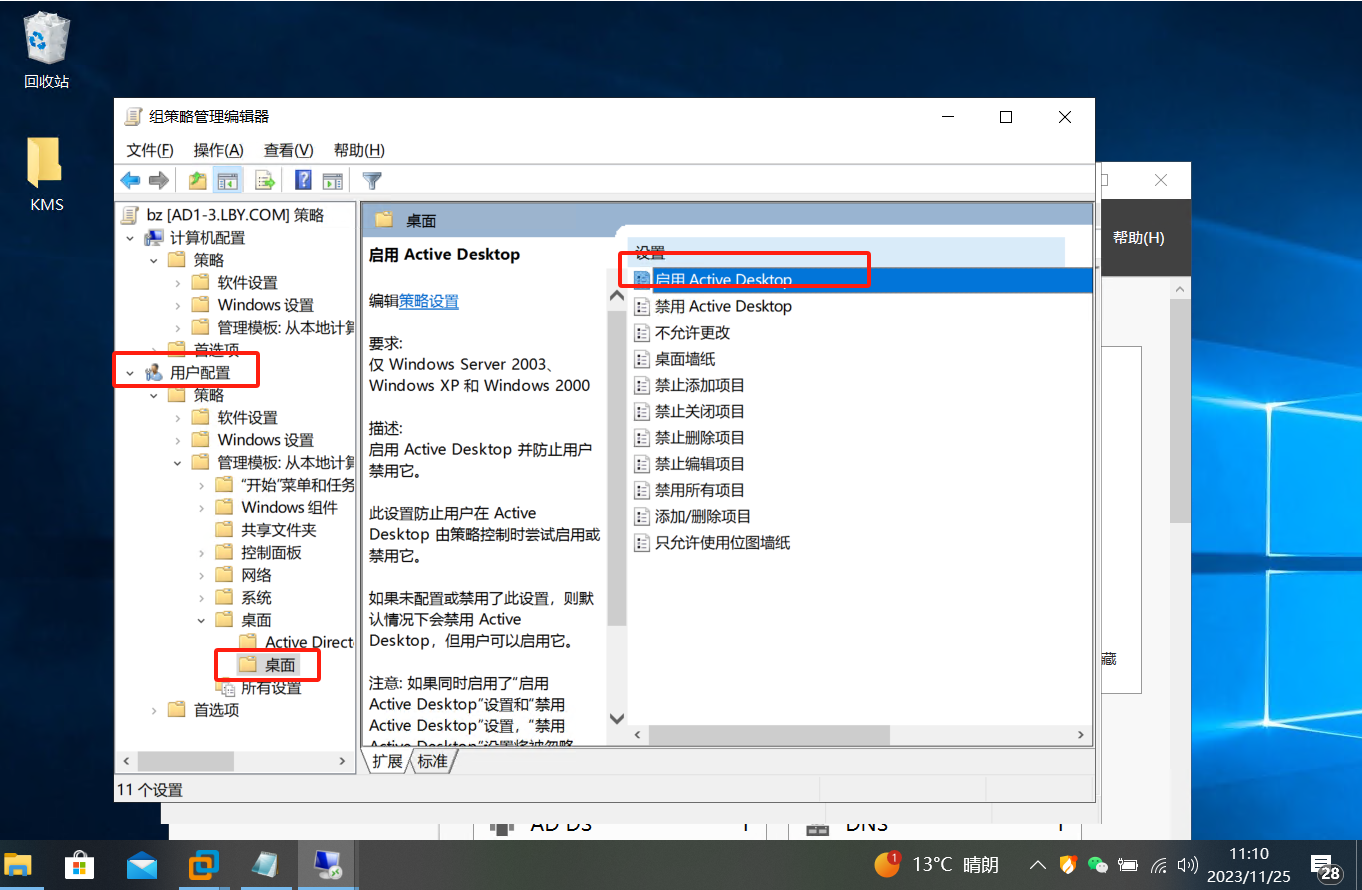This screenshot has height=890, width=1362.
Task: Click the Export List toolbar icon
Action: (x=265, y=180)
